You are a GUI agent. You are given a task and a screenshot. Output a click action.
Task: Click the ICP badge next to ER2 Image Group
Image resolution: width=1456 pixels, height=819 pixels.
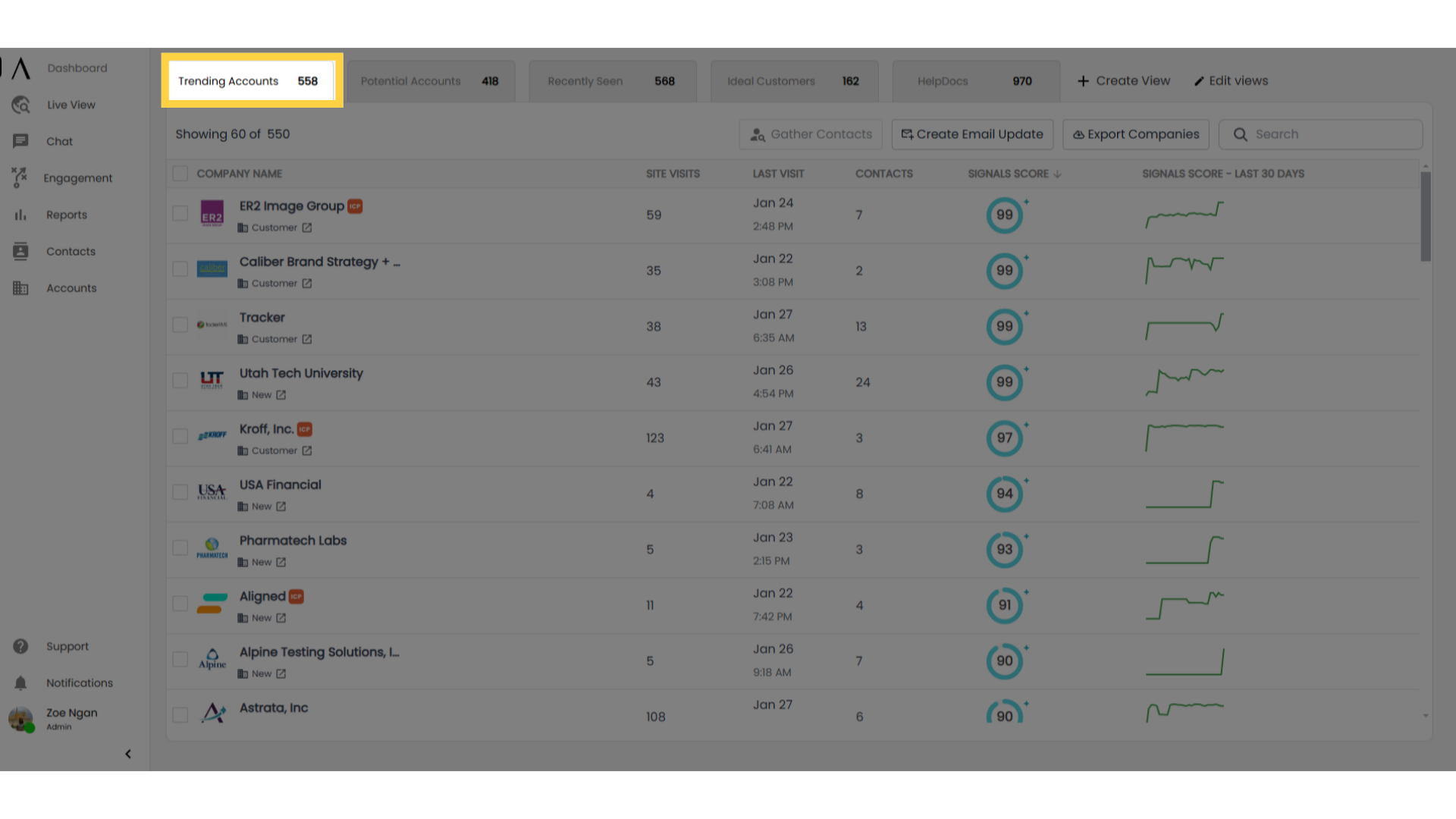point(355,206)
